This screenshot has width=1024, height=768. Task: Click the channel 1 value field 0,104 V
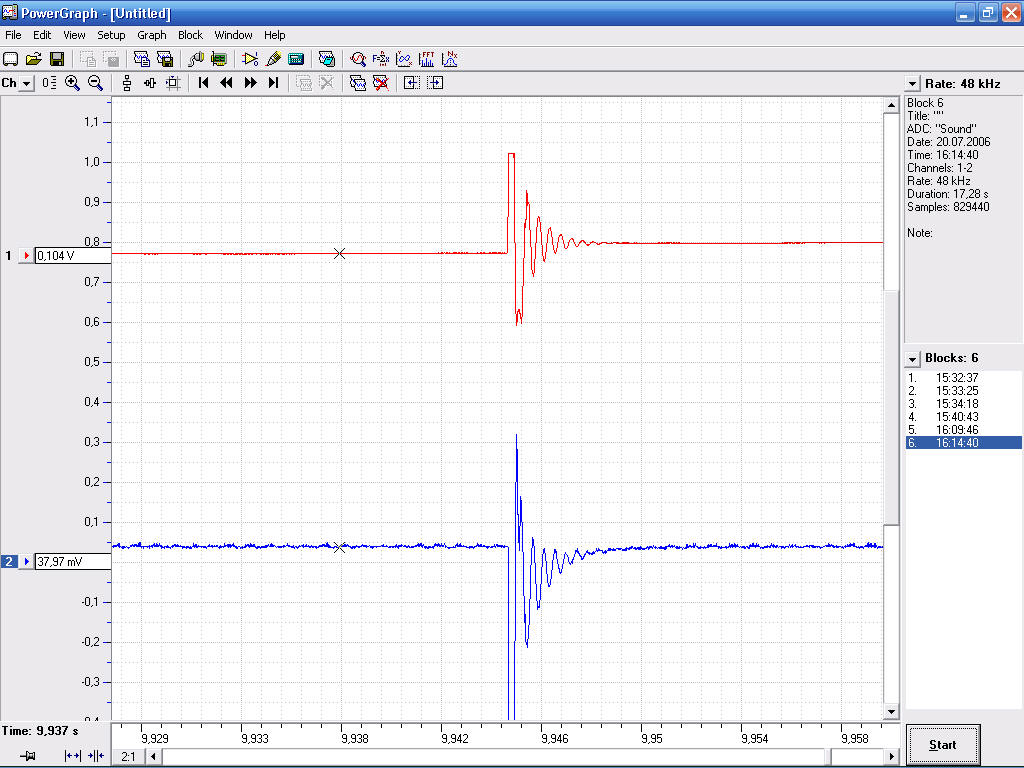[x=72, y=255]
